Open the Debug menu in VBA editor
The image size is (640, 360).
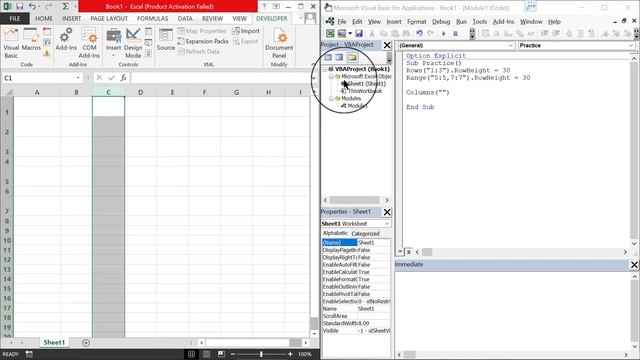point(441,22)
